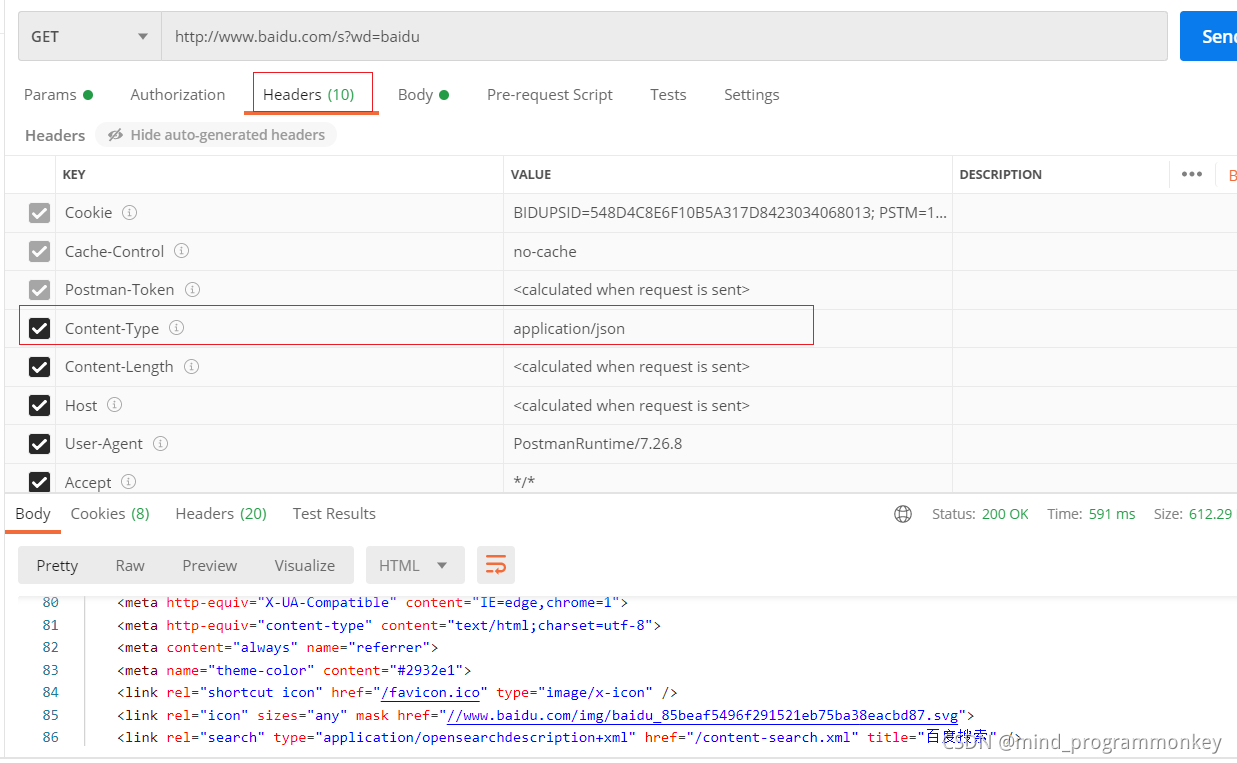The width and height of the screenshot is (1237, 763).
Task: Show info for Content-Length header
Action: (191, 366)
